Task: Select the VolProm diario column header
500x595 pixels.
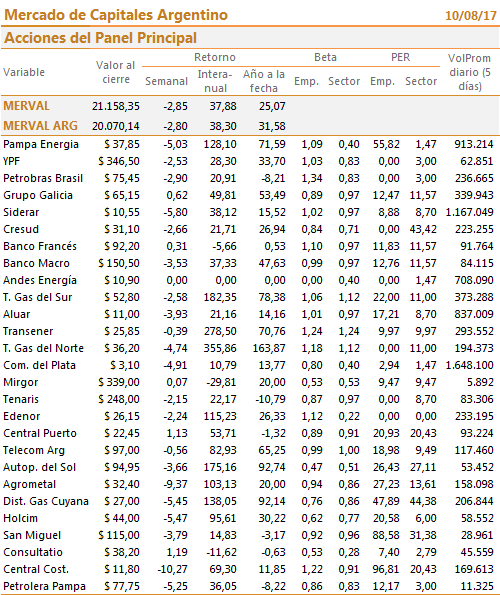Action: click(470, 72)
